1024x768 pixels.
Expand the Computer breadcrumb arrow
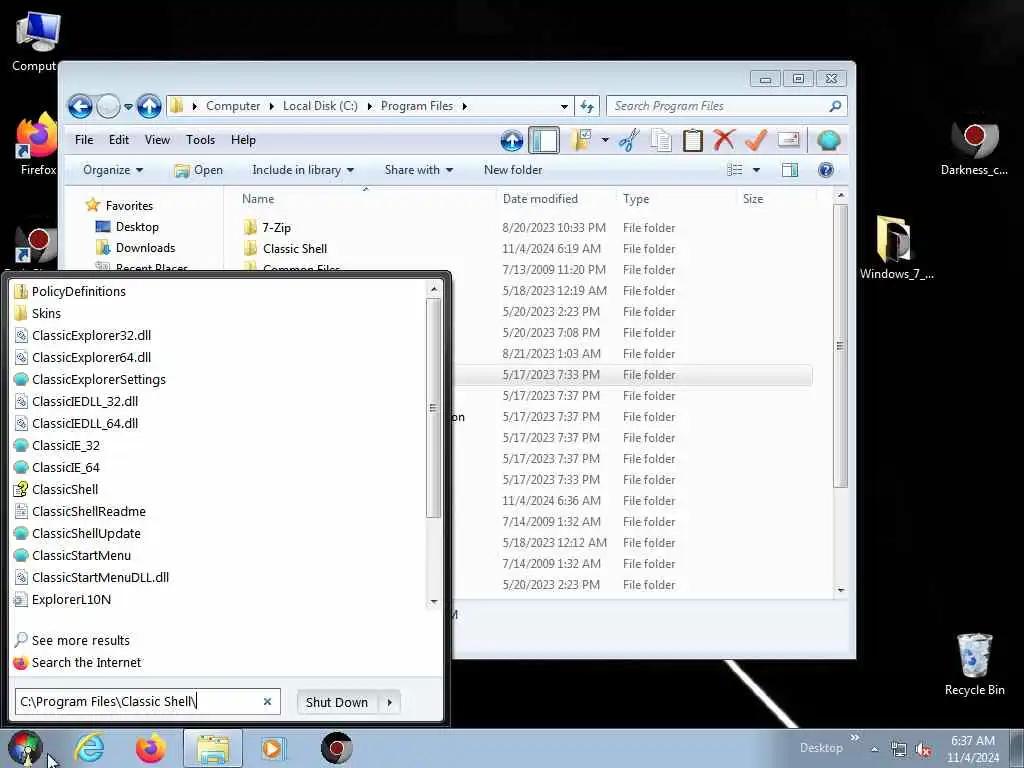point(272,106)
